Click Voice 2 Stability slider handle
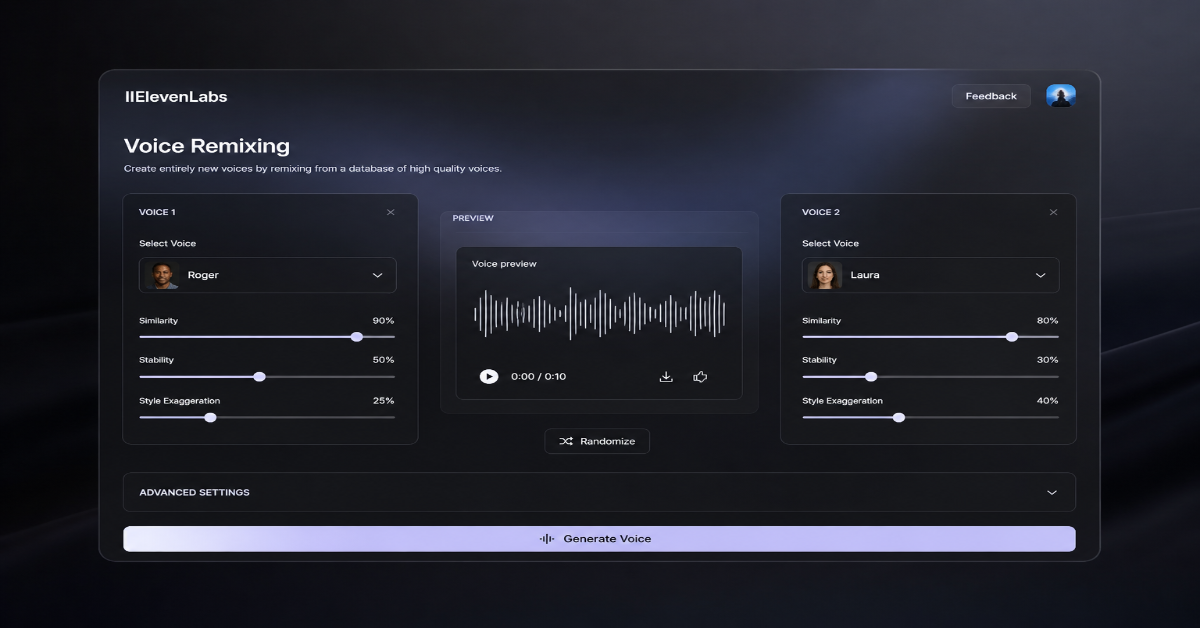 871,377
